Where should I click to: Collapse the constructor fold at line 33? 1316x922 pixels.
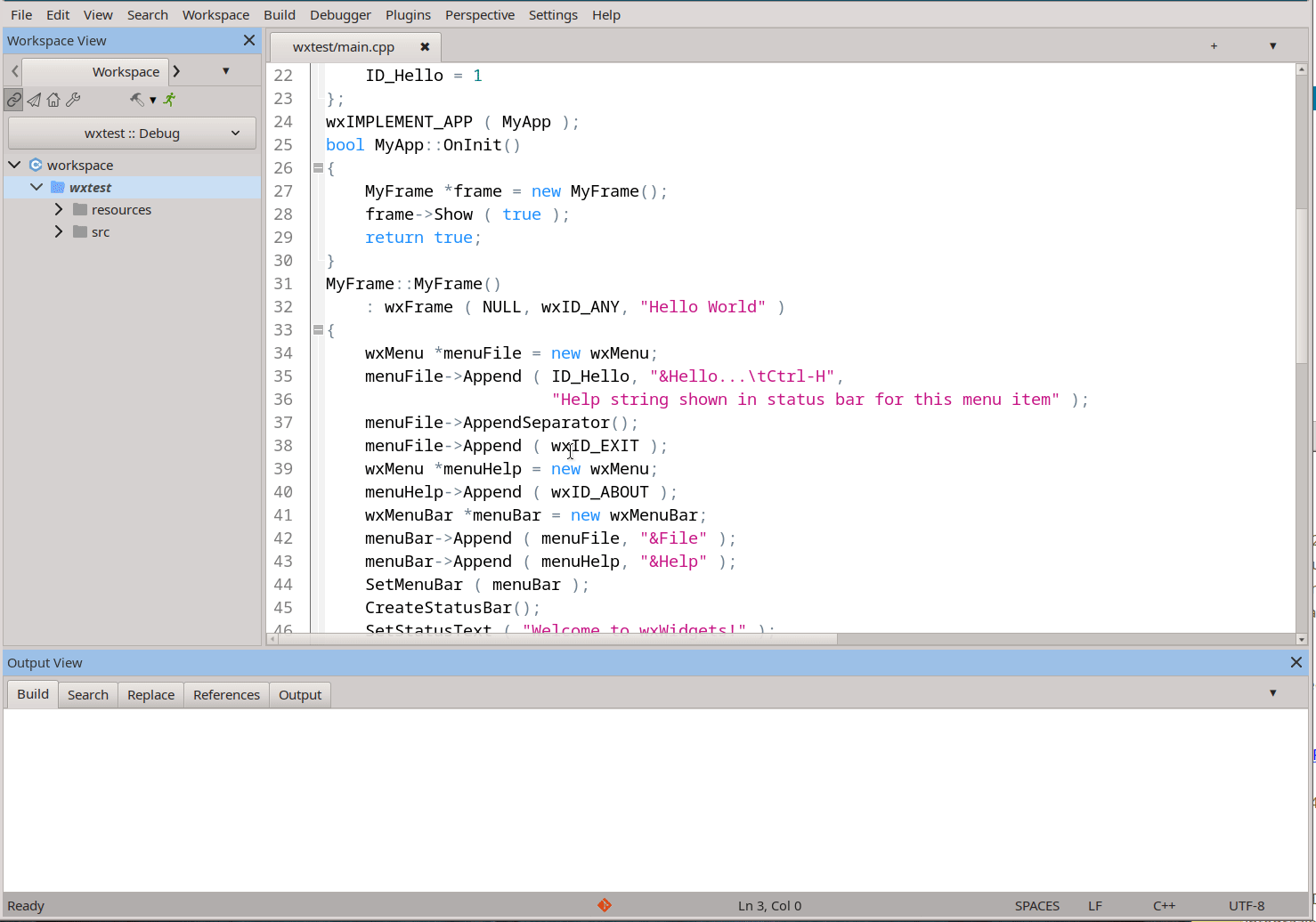click(x=318, y=329)
